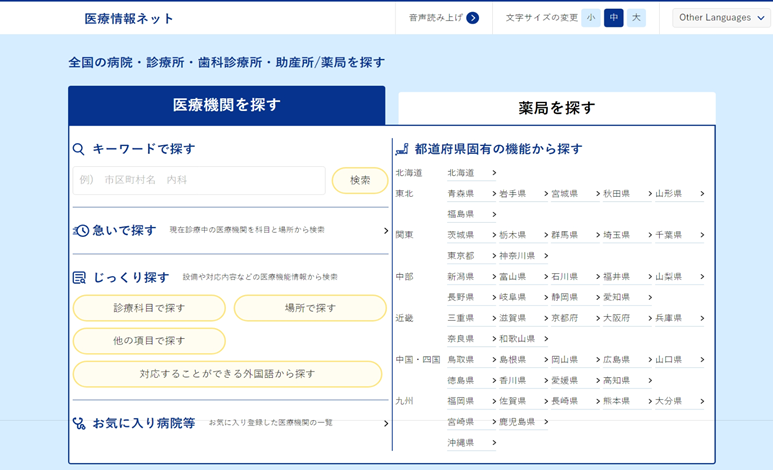The height and width of the screenshot is (470, 773).
Task: Select the 愛知県 prefecture link
Action: pyautogui.click(x=628, y=297)
